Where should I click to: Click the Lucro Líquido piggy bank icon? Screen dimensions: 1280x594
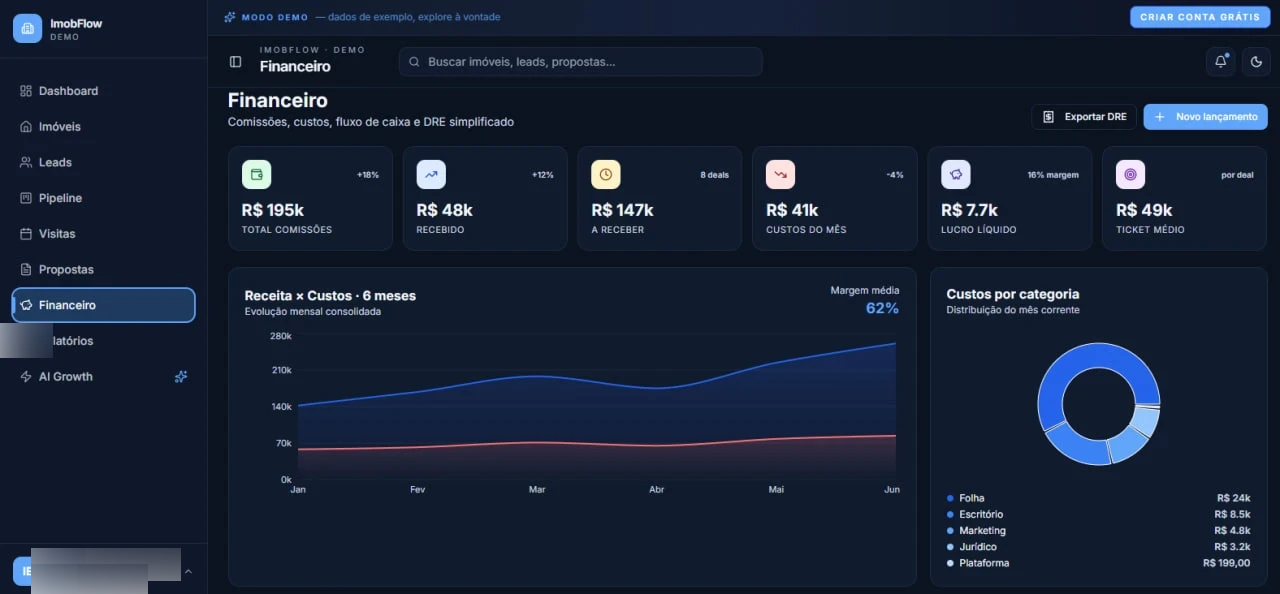955,174
